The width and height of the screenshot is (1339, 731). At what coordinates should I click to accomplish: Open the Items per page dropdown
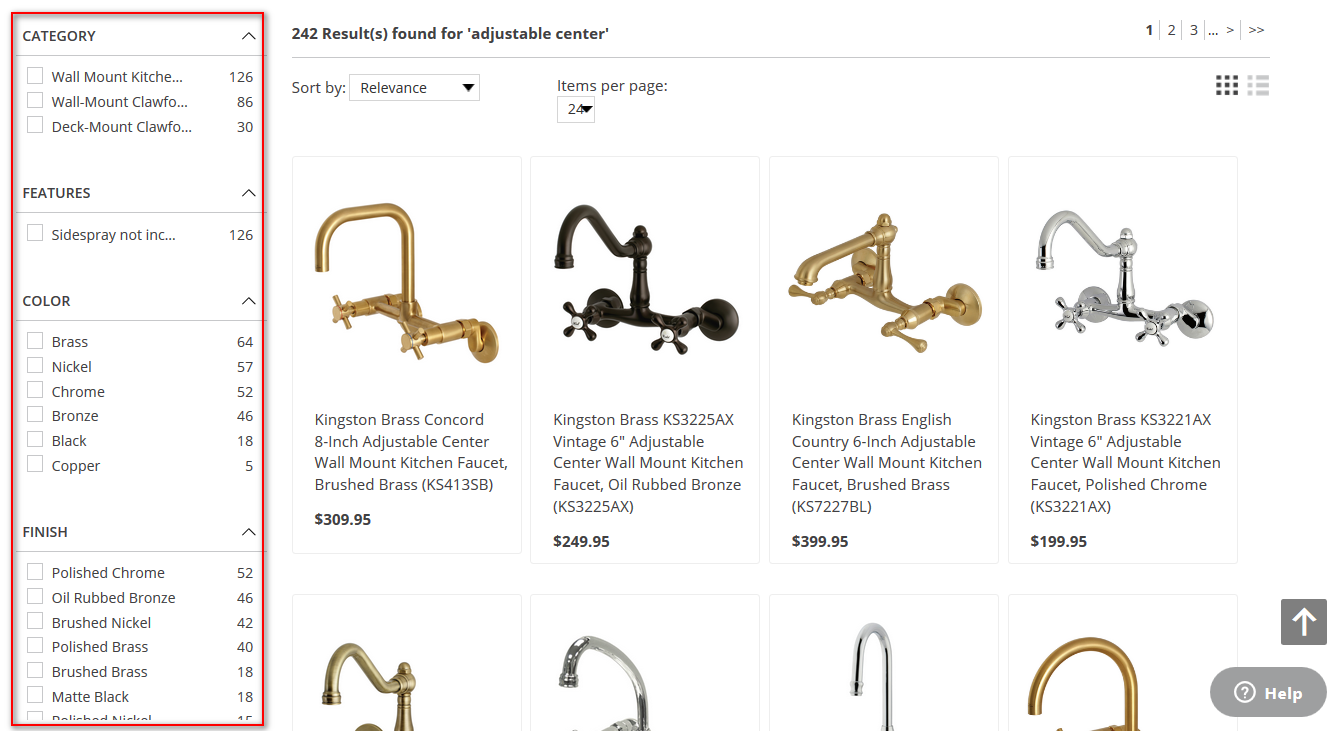coord(576,109)
